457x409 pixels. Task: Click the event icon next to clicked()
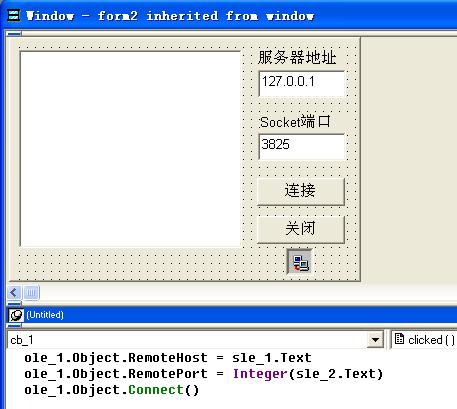(399, 339)
